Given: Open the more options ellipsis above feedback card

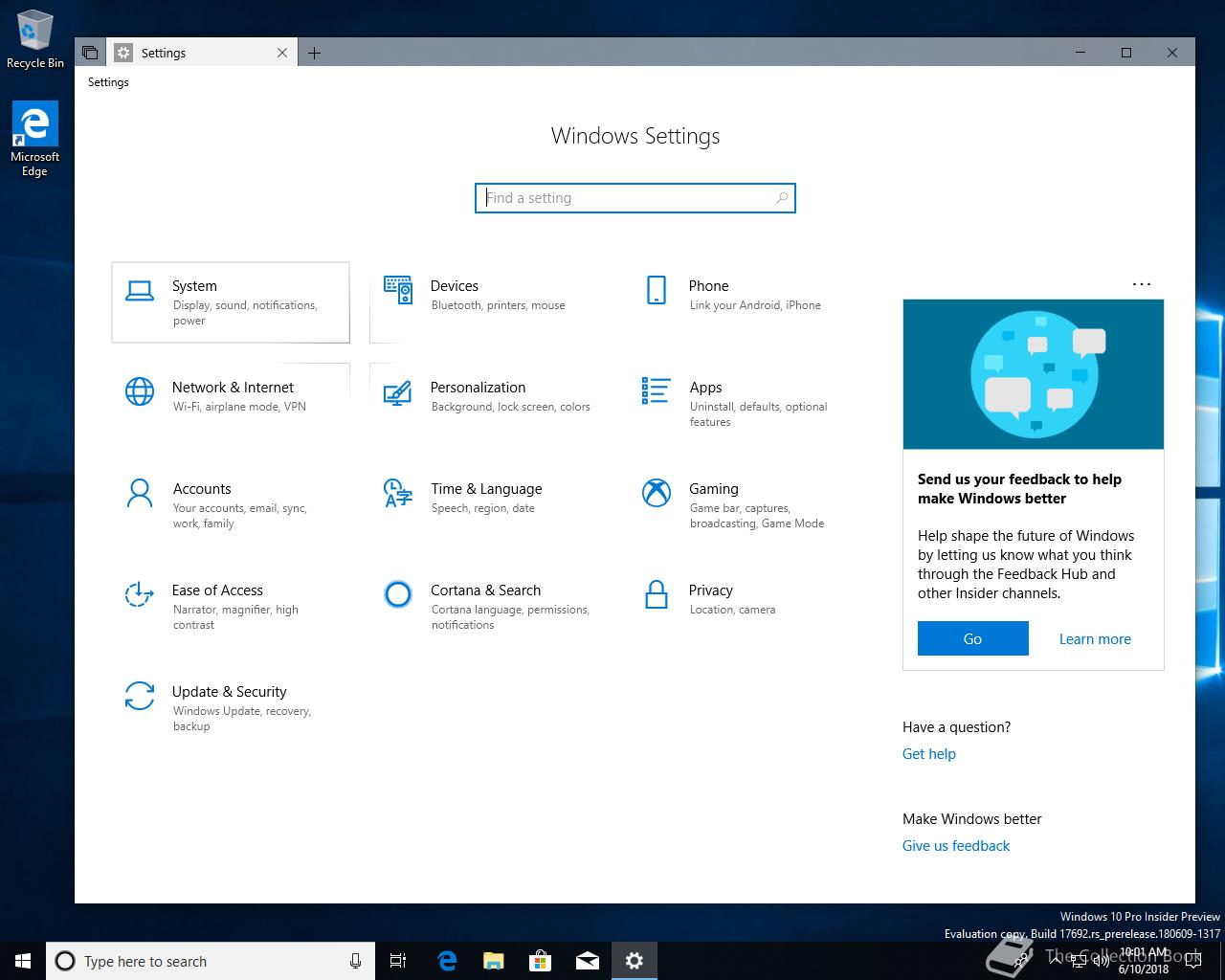Looking at the screenshot, I should [x=1142, y=284].
